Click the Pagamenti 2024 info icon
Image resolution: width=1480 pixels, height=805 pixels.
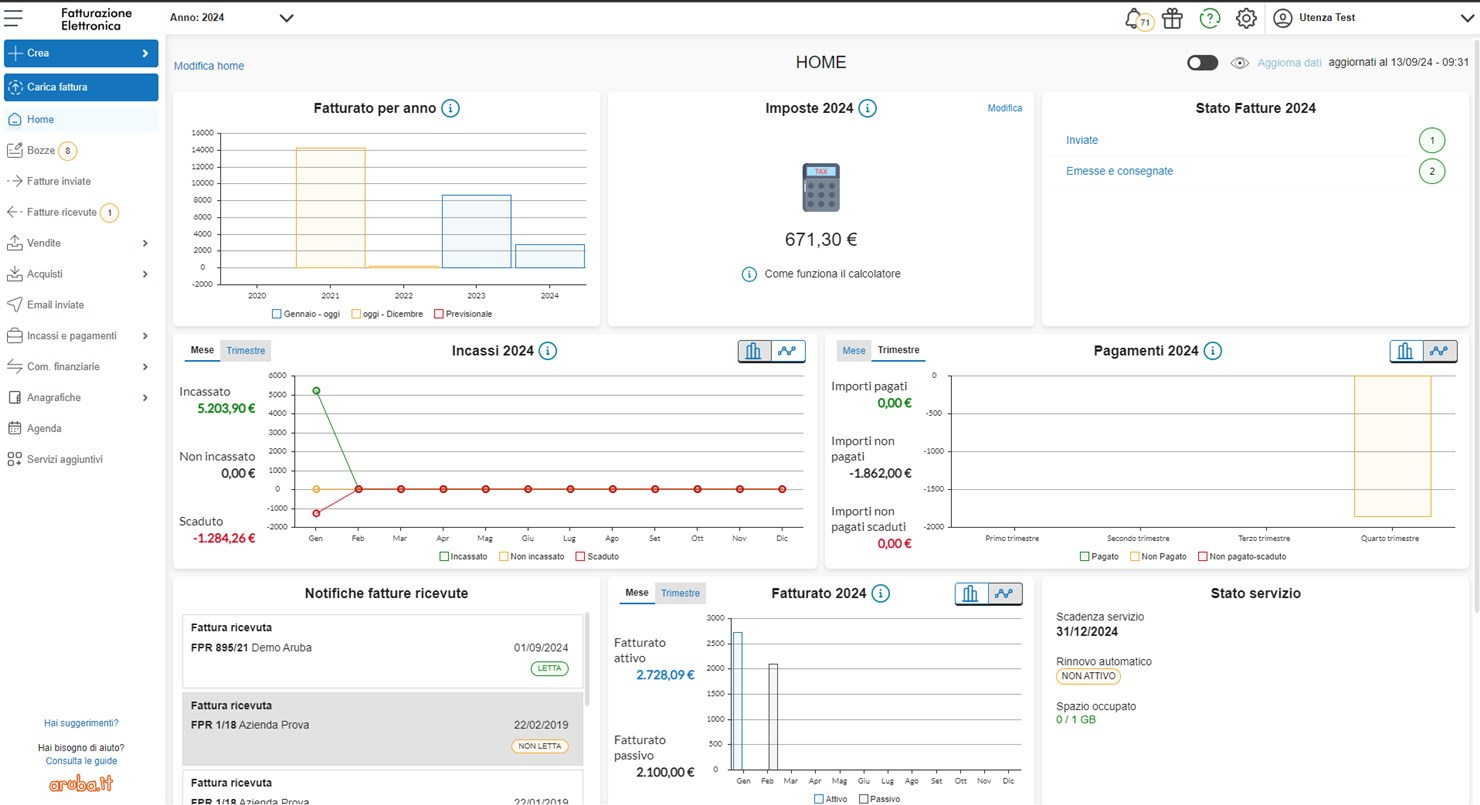coord(1212,351)
